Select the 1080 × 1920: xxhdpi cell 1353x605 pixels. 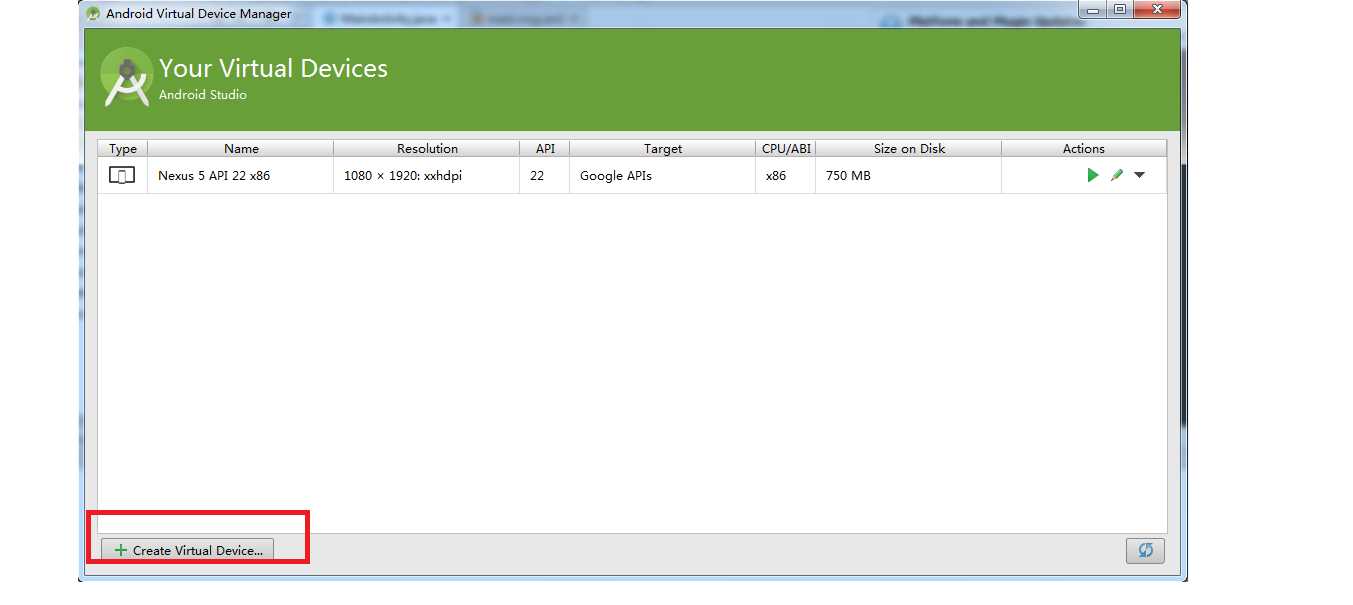point(427,175)
